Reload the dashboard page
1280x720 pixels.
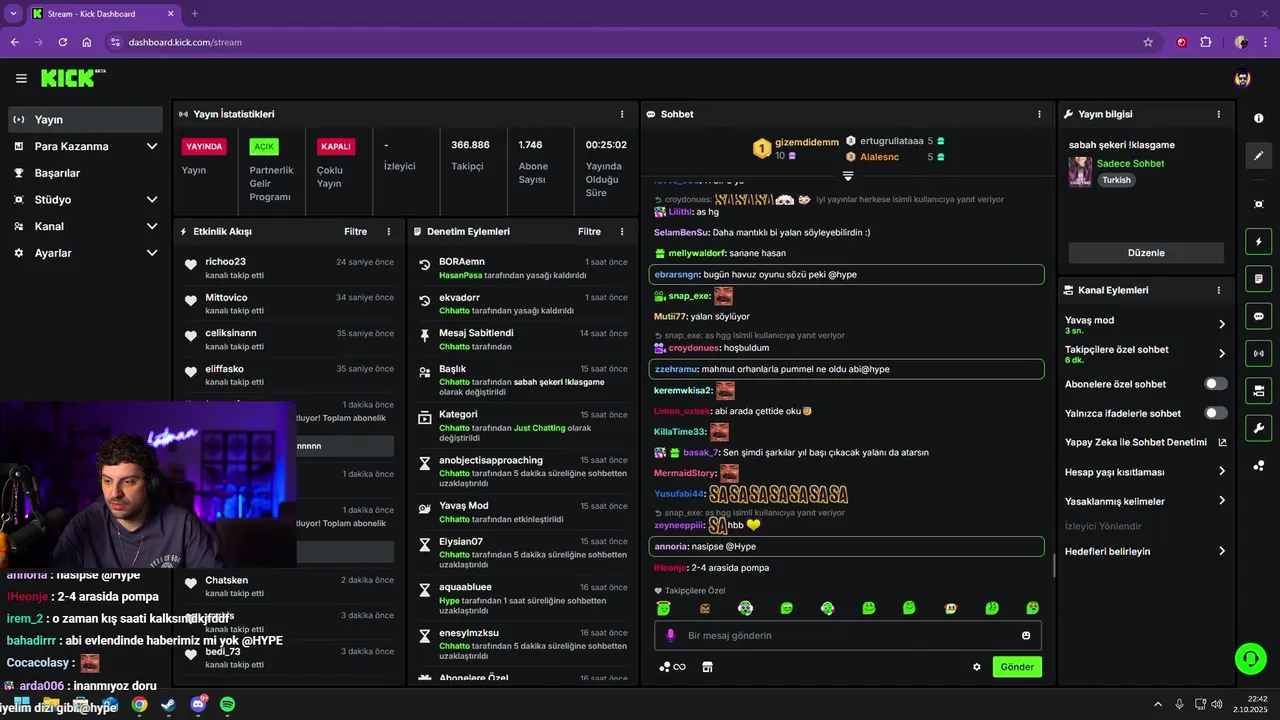click(63, 42)
